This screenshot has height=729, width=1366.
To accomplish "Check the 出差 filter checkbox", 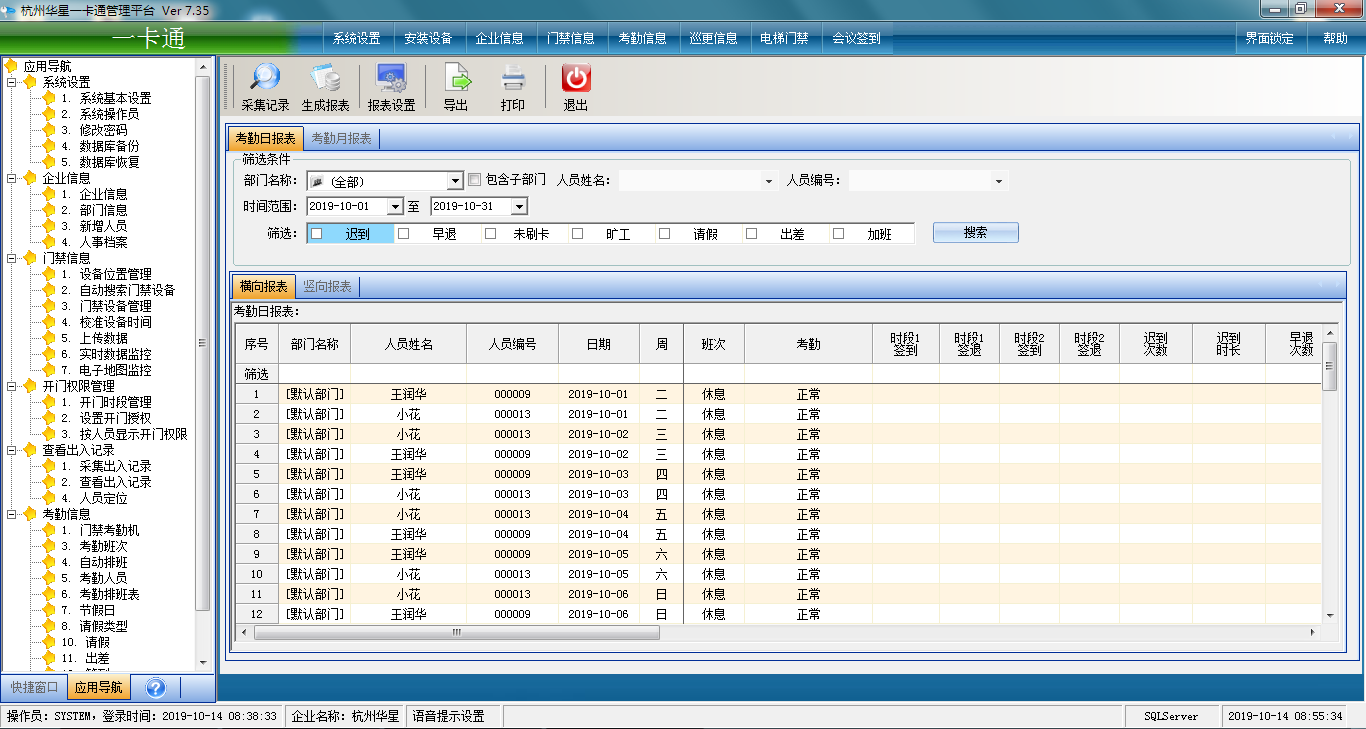I will point(752,233).
